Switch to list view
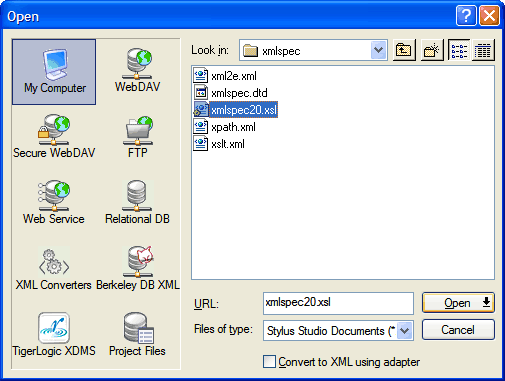The width and height of the screenshot is (505, 381). click(x=459, y=50)
